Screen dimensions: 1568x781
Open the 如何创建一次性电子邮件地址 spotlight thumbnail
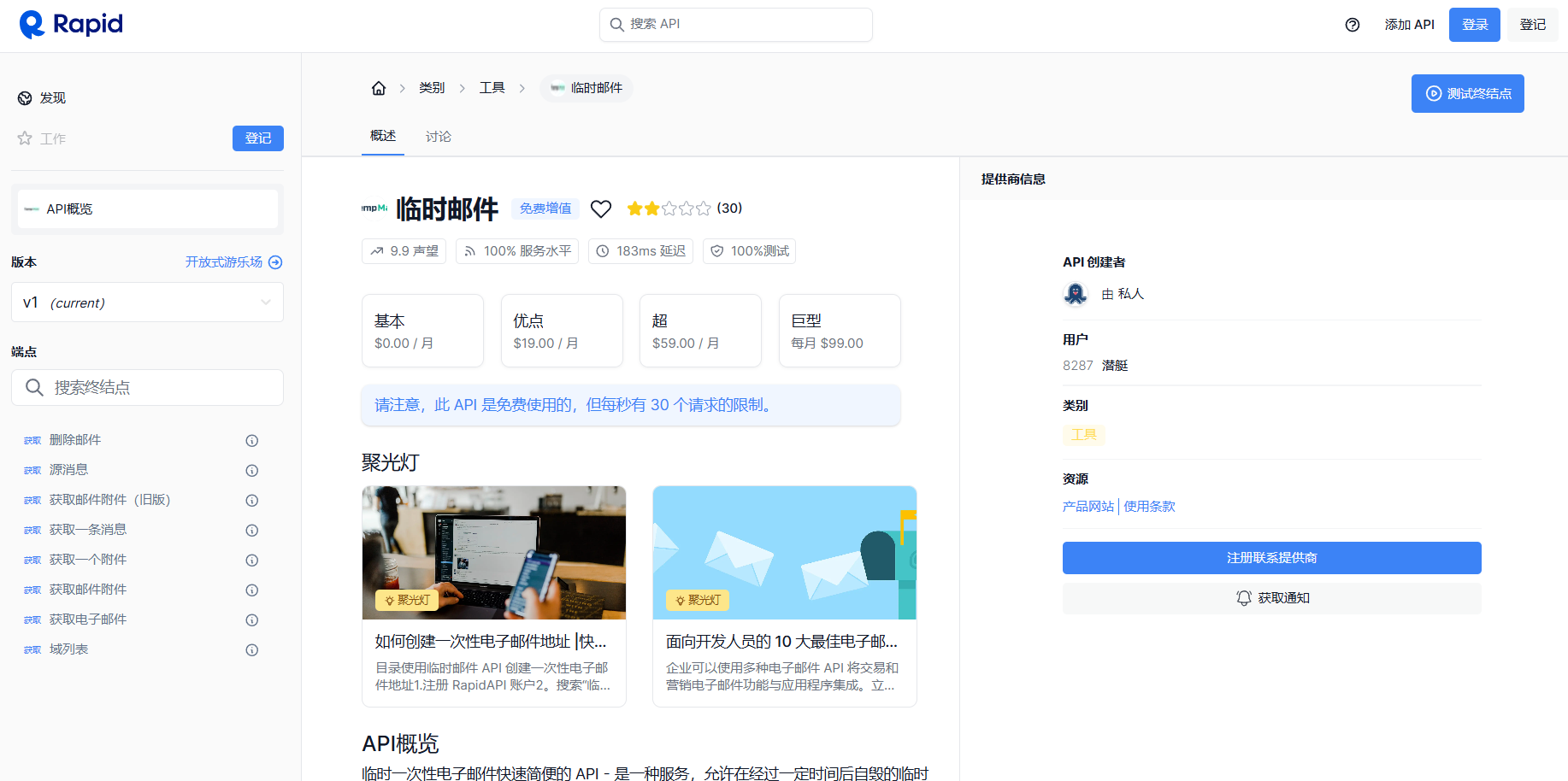tap(494, 553)
